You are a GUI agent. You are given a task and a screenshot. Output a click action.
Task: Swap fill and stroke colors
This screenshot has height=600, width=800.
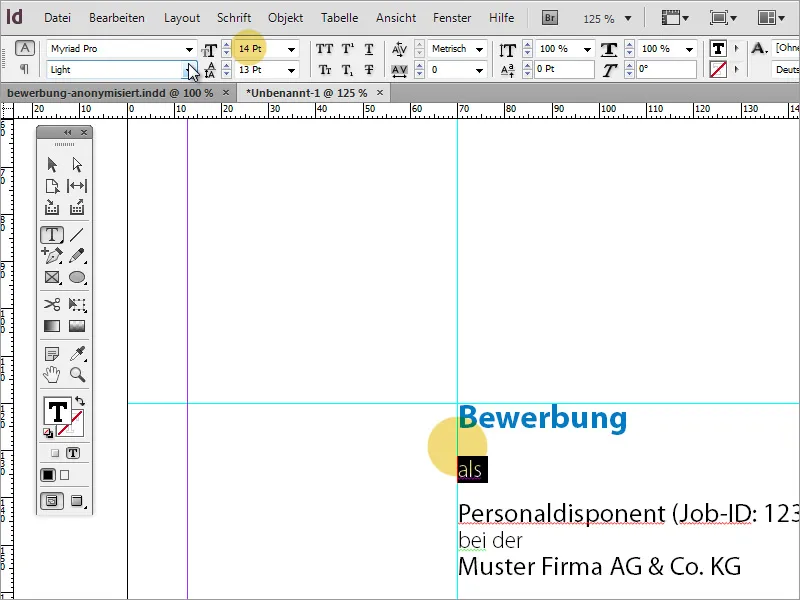80,401
